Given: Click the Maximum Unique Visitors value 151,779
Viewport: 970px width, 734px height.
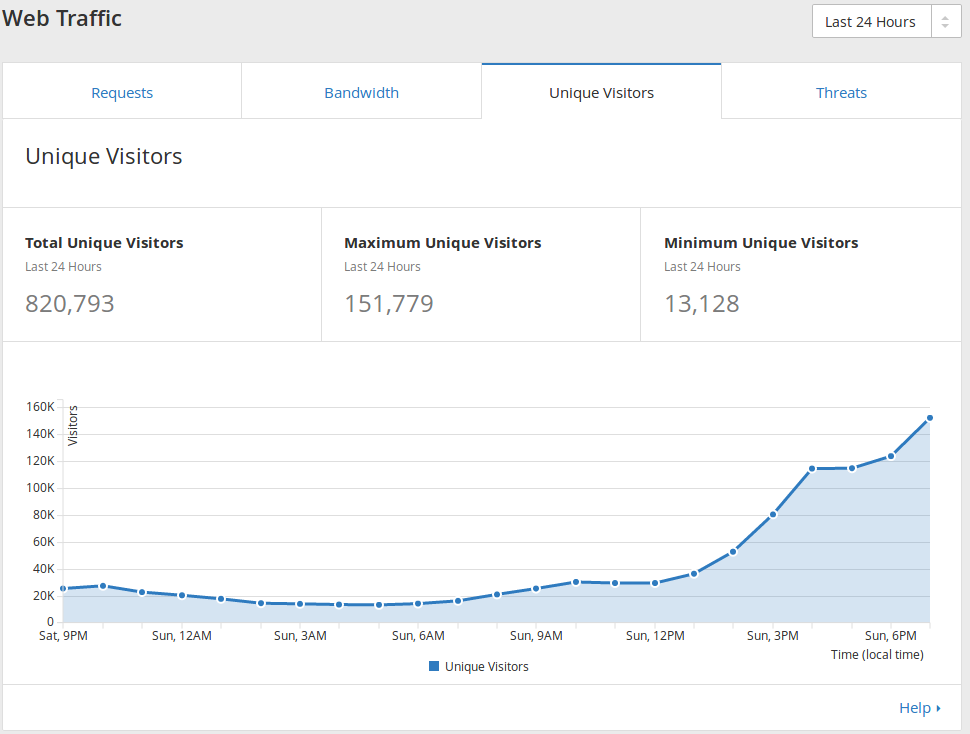Looking at the screenshot, I should click(x=389, y=304).
